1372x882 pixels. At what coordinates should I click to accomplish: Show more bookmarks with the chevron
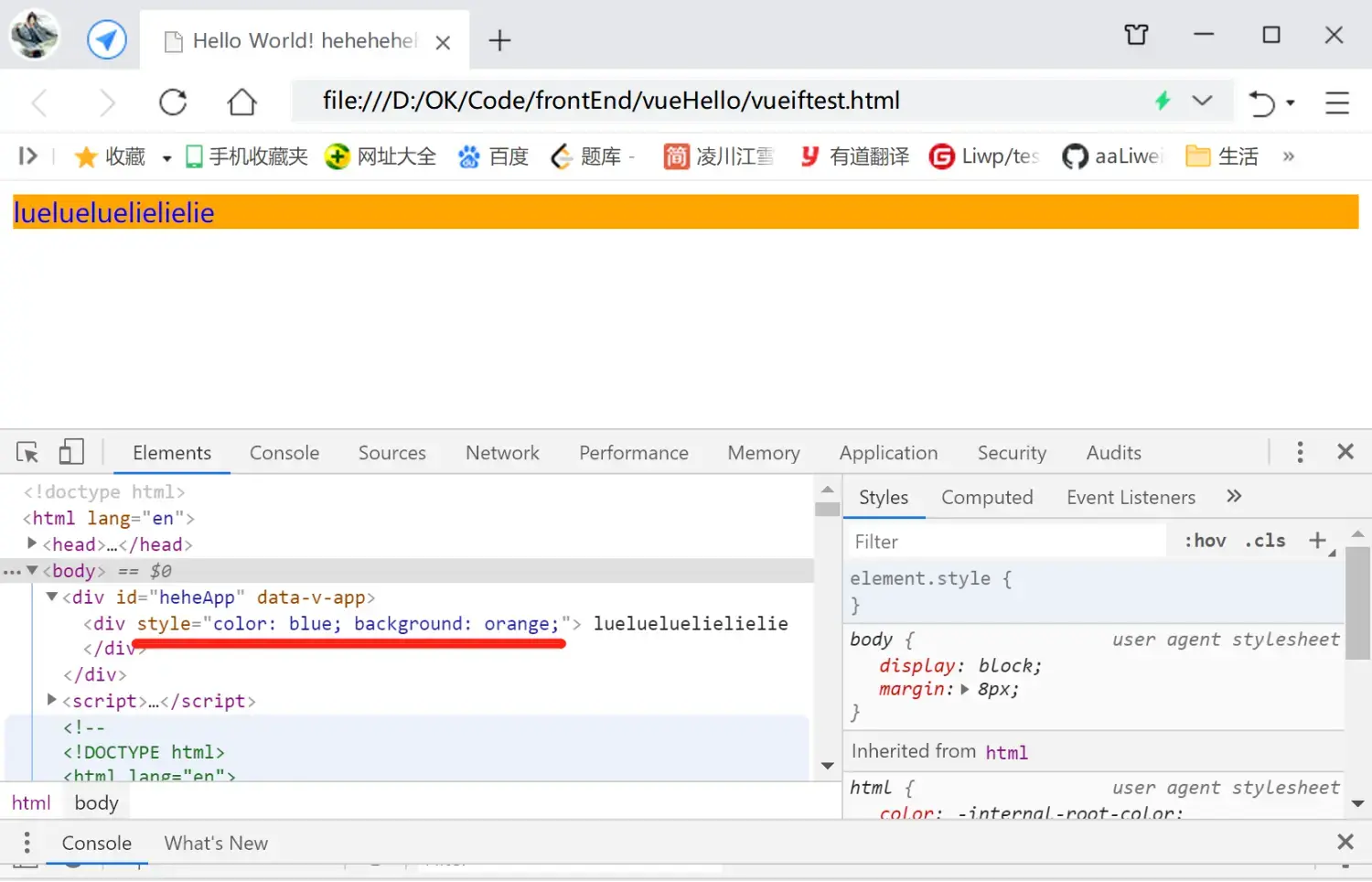(1289, 156)
